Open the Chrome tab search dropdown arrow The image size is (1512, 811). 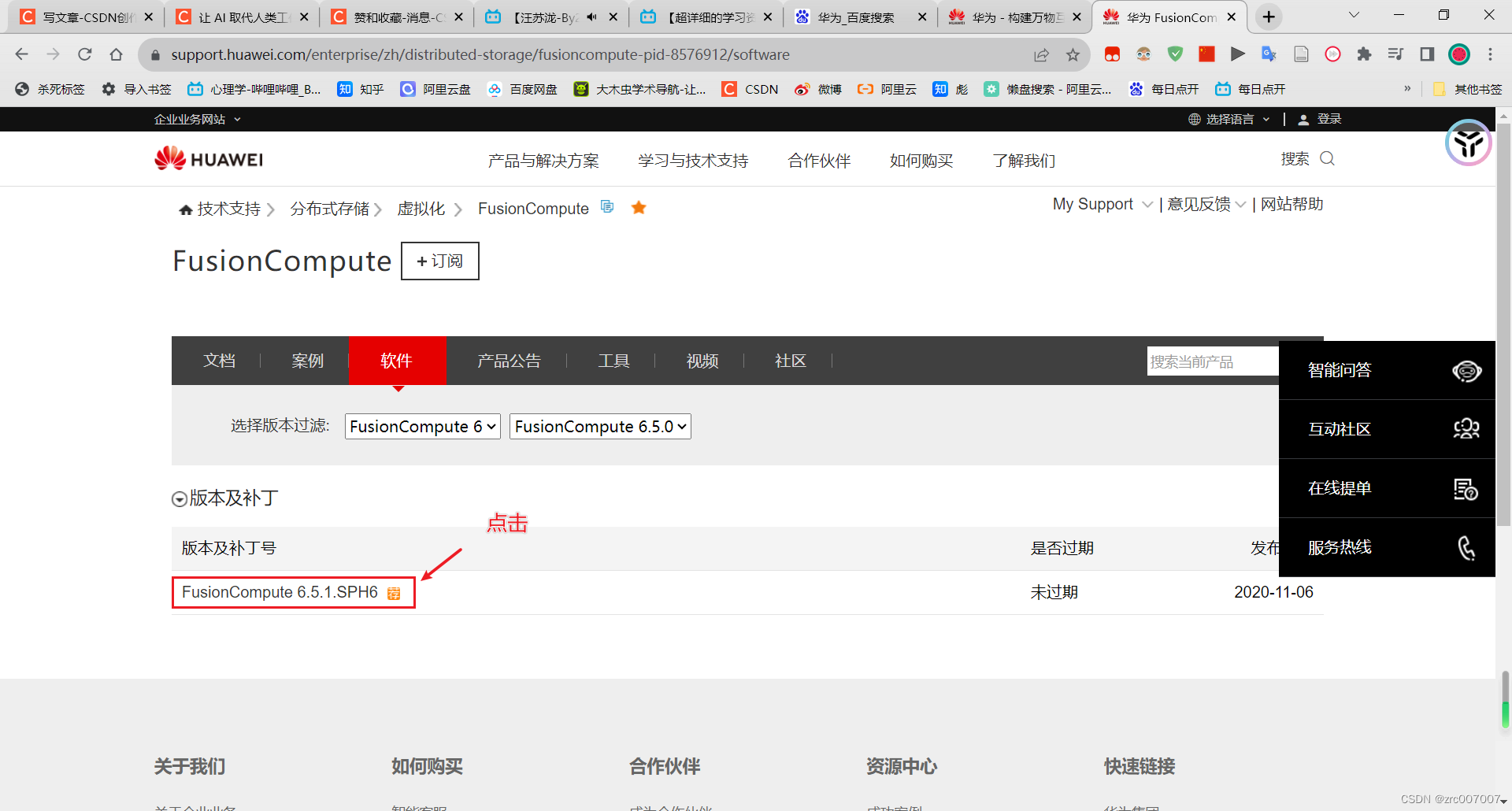(1354, 16)
